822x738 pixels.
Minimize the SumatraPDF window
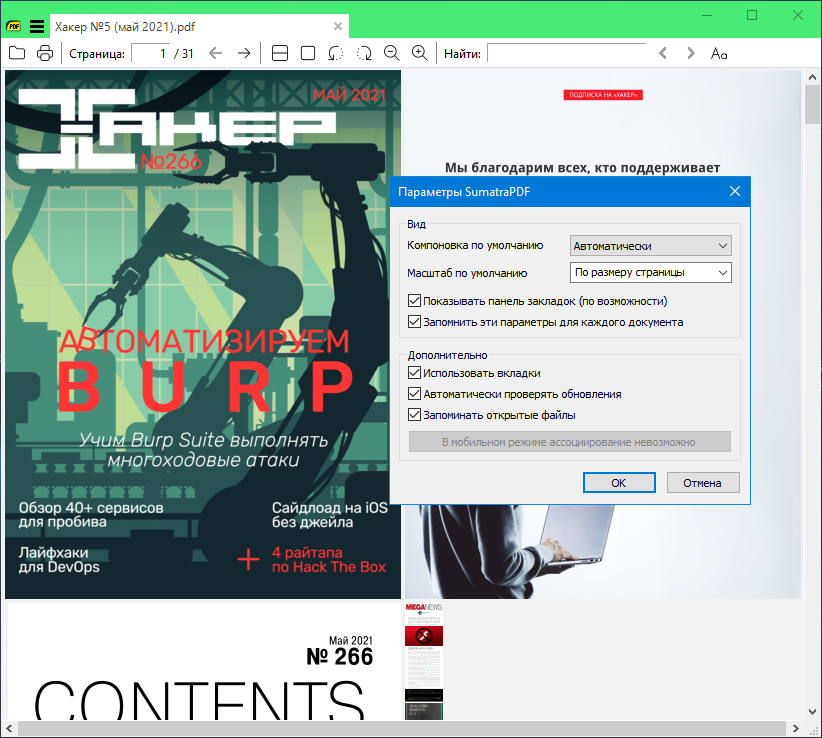[x=707, y=15]
